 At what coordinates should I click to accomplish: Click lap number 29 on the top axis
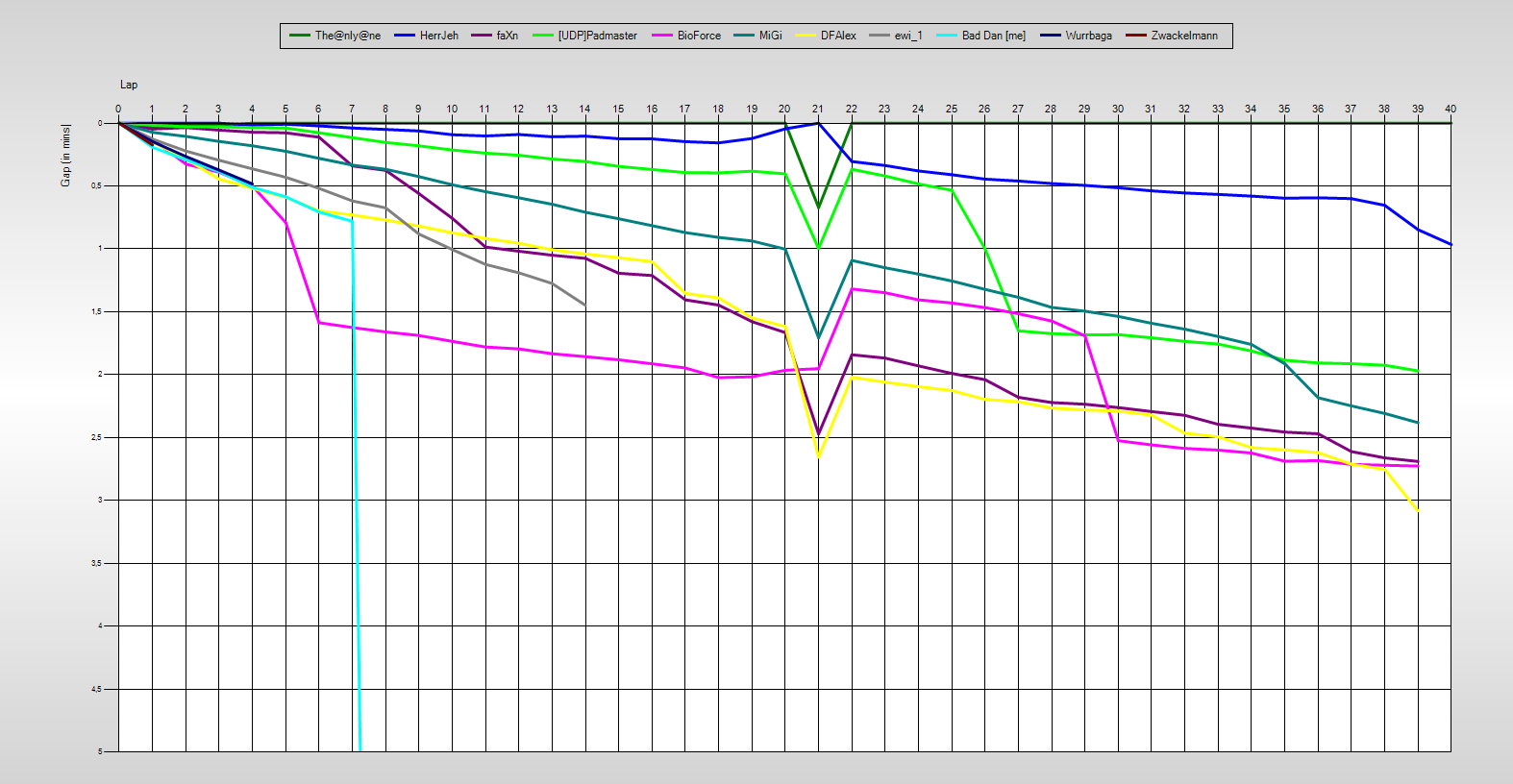pos(1084,109)
